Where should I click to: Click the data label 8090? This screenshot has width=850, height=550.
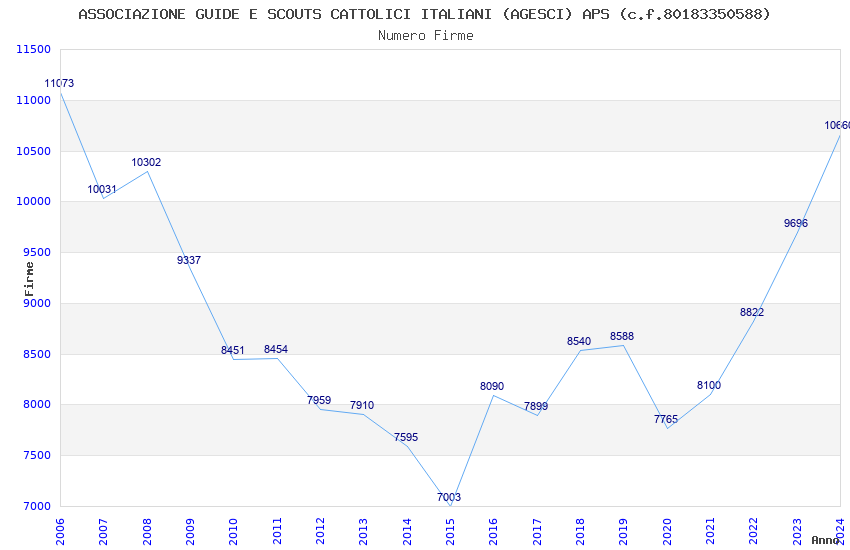coord(492,386)
